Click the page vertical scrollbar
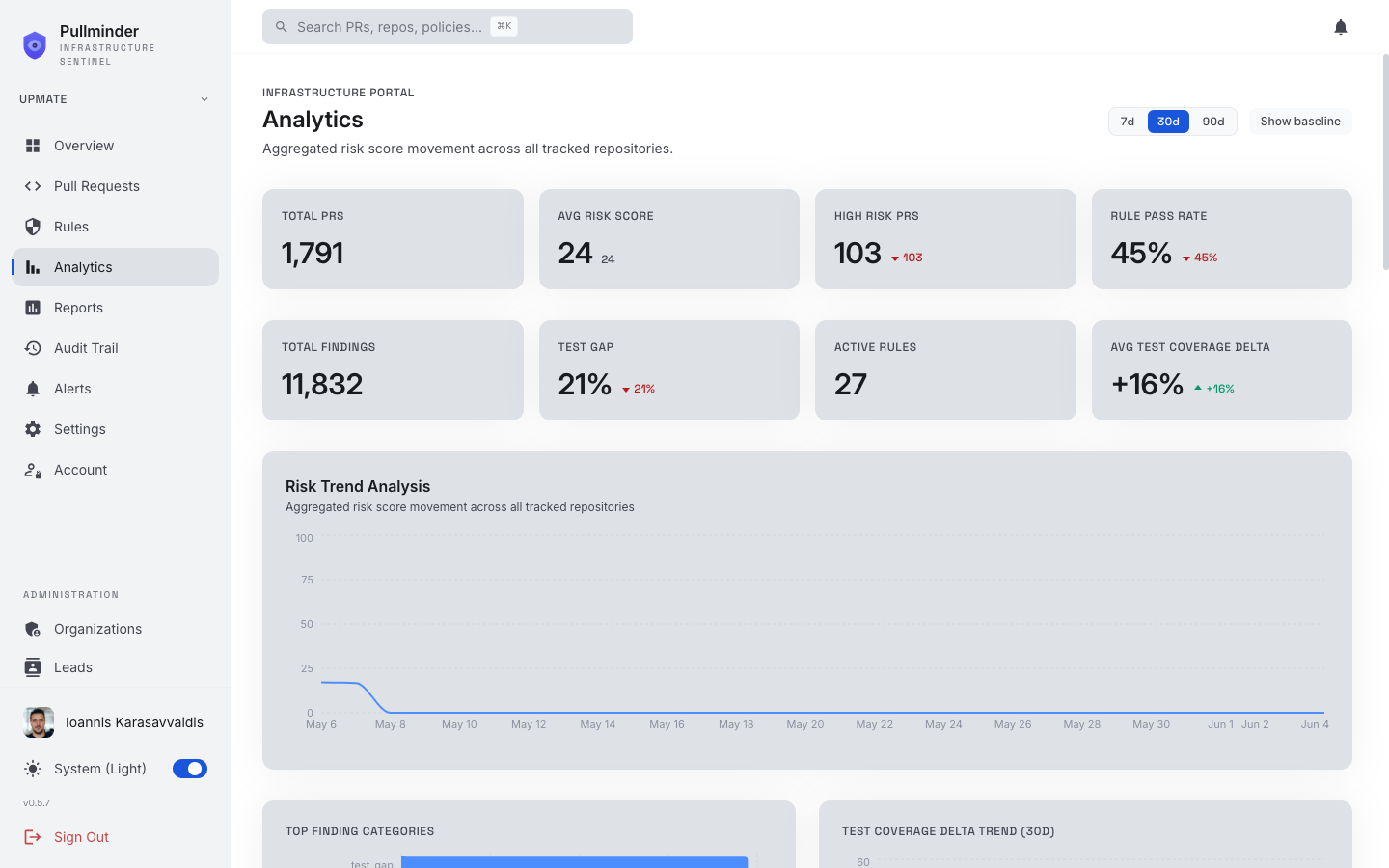This screenshot has height=868, width=1389. click(1385, 162)
